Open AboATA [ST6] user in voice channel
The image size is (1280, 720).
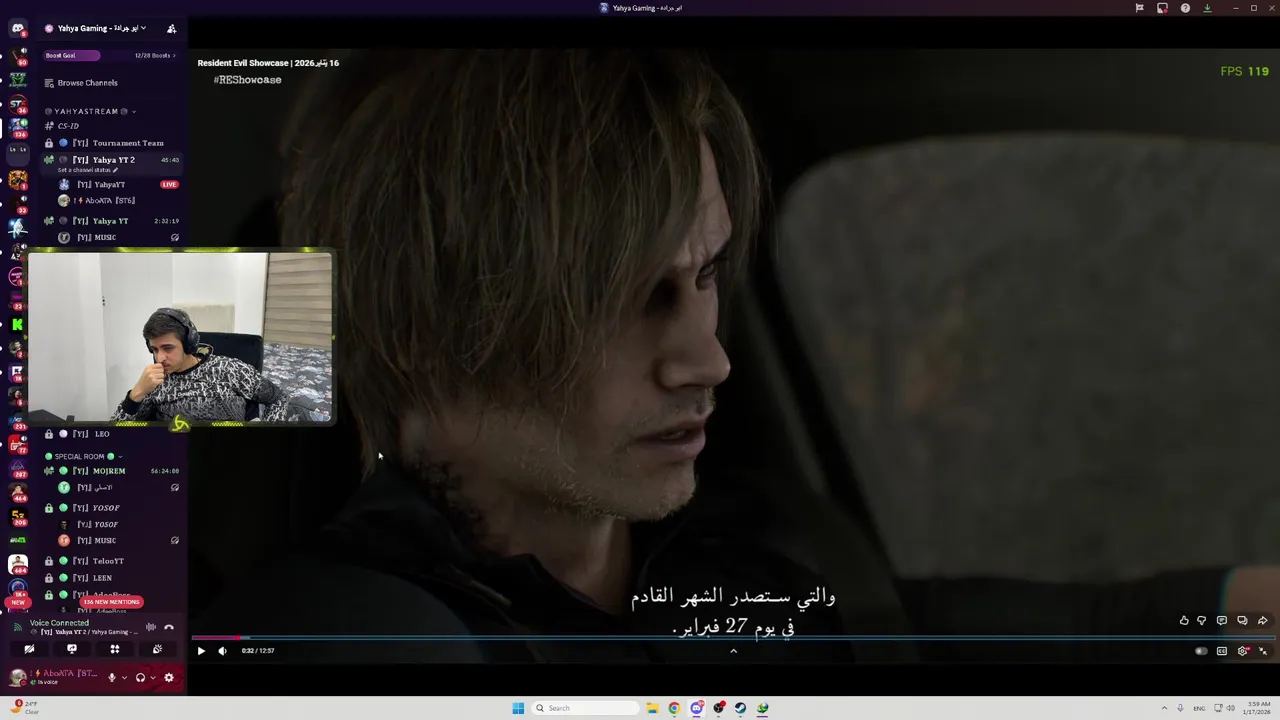(110, 201)
